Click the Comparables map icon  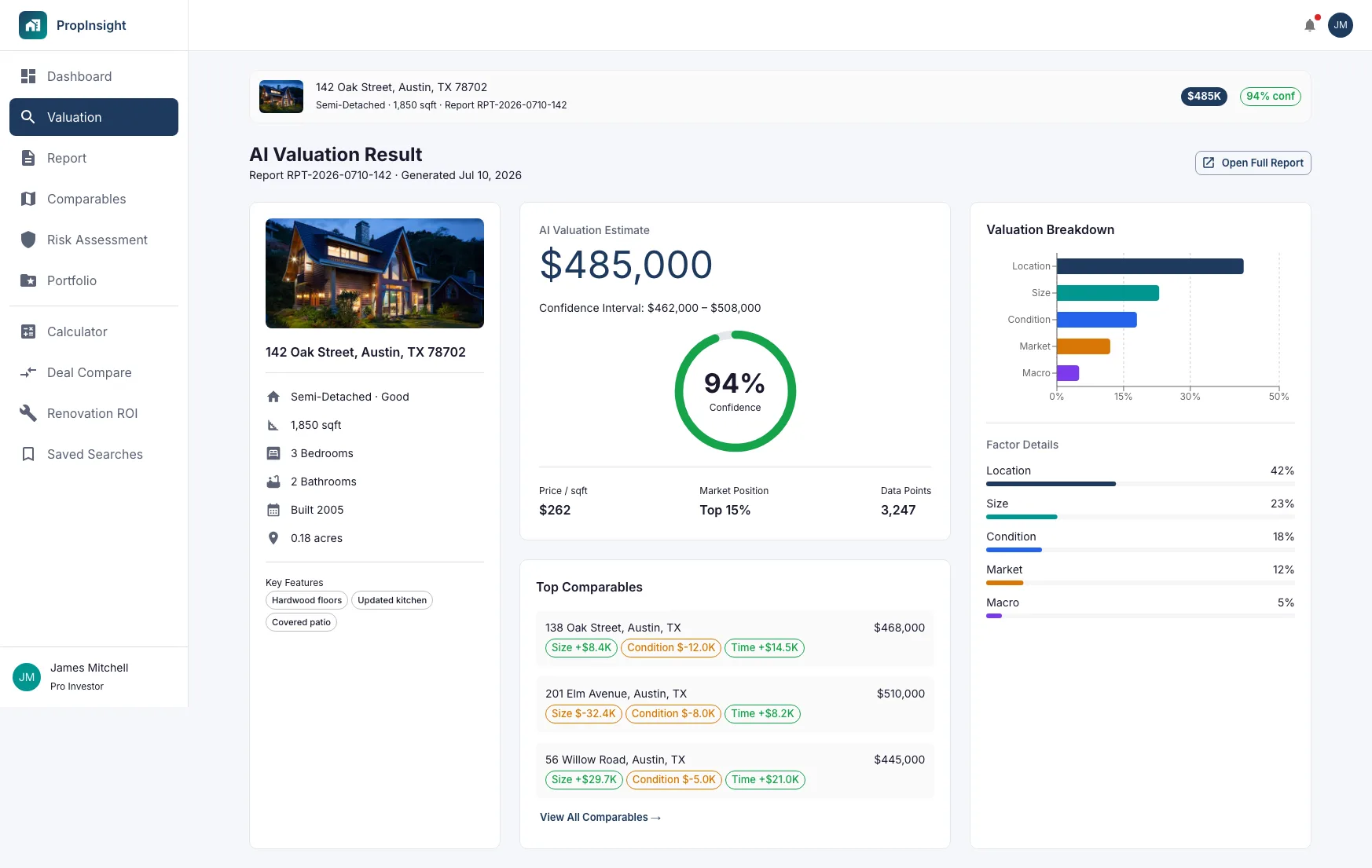[x=28, y=199]
